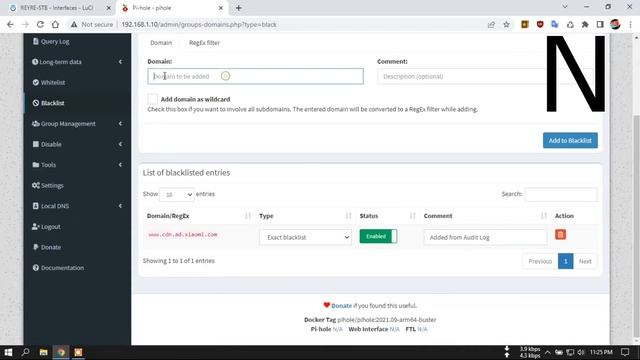Click the Donate PayPal icon
Image resolution: width=640 pixels, height=360 pixels.
click(36, 247)
